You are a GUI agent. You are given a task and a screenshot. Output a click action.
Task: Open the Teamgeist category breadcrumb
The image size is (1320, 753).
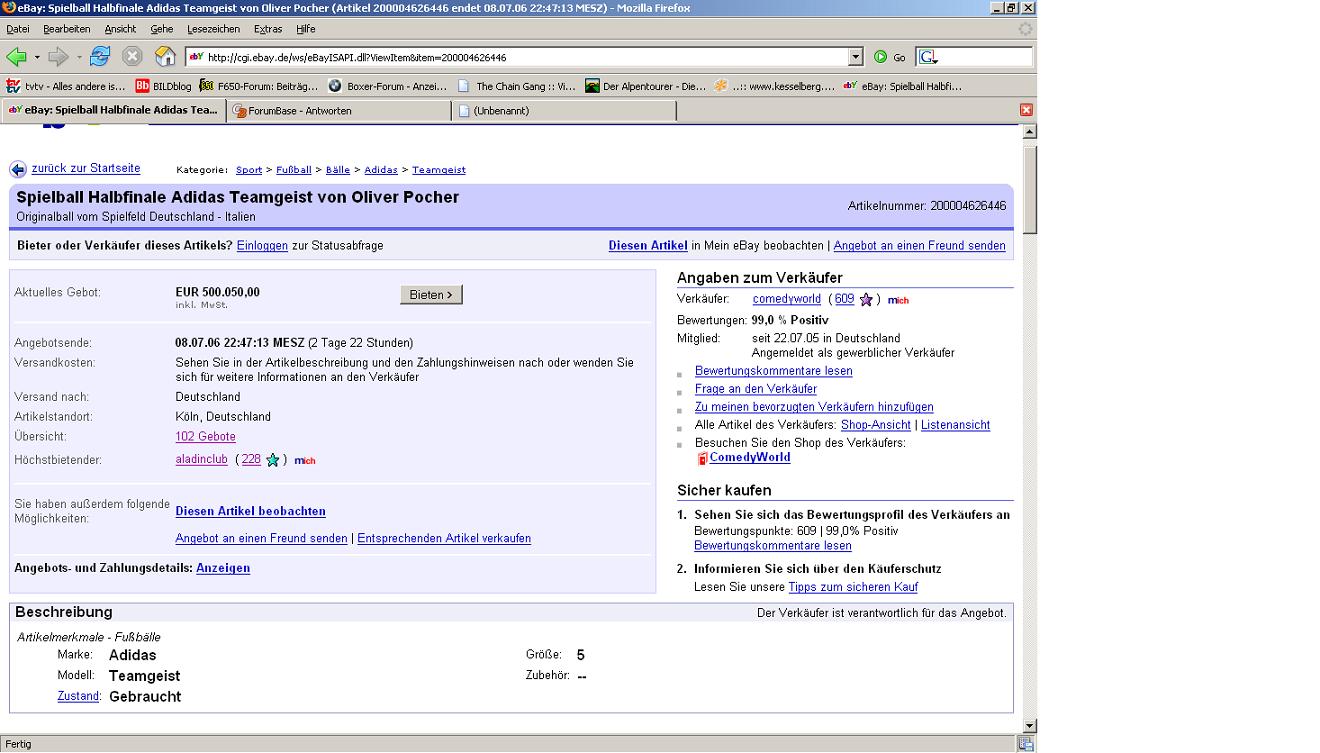point(439,170)
